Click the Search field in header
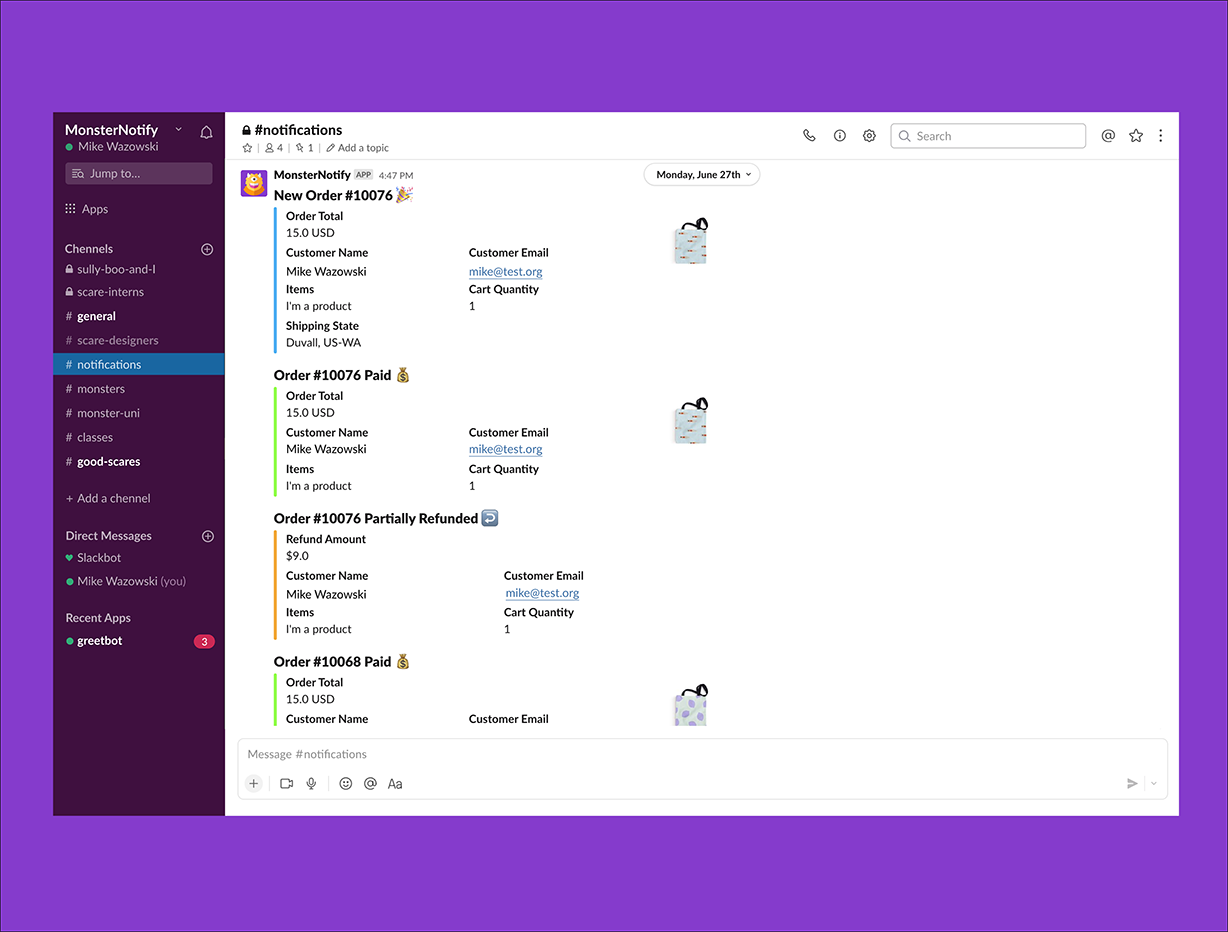Viewport: 1228px width, 932px height. (x=988, y=136)
